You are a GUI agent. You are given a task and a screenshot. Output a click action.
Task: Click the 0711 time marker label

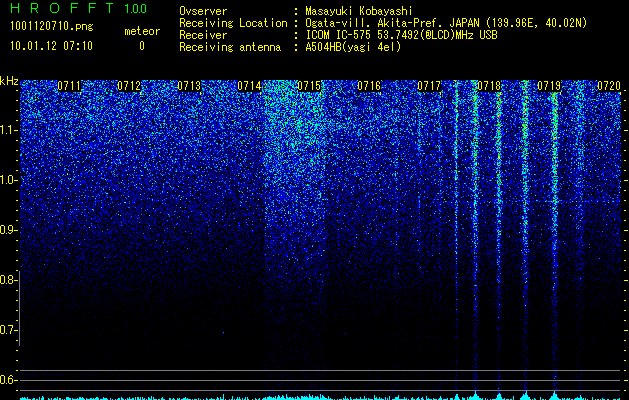tap(69, 86)
